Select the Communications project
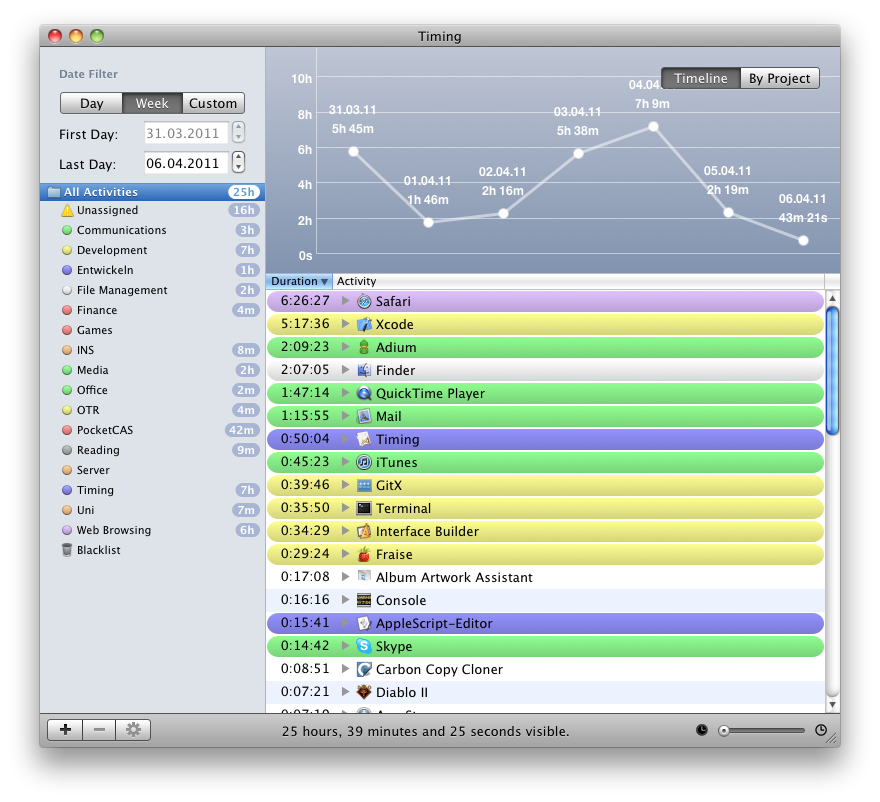Image resolution: width=880 pixels, height=802 pixels. tap(152, 230)
